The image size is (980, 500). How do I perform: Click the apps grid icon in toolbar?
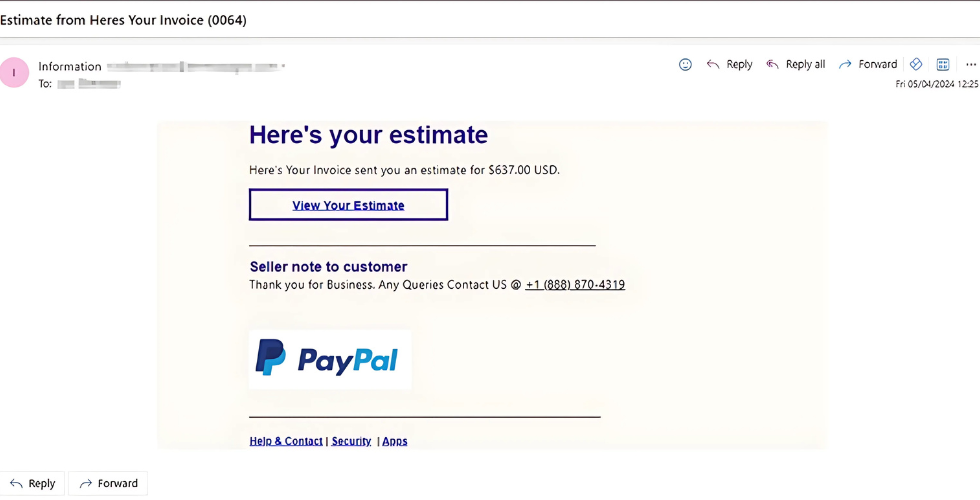click(x=942, y=64)
